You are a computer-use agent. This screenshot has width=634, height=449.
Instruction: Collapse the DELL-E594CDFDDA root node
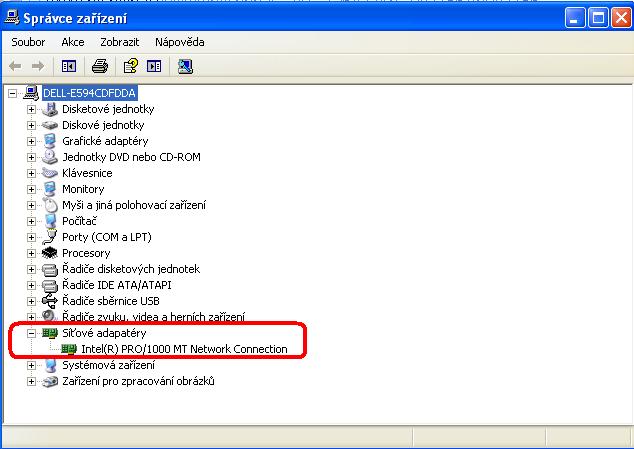(13, 93)
